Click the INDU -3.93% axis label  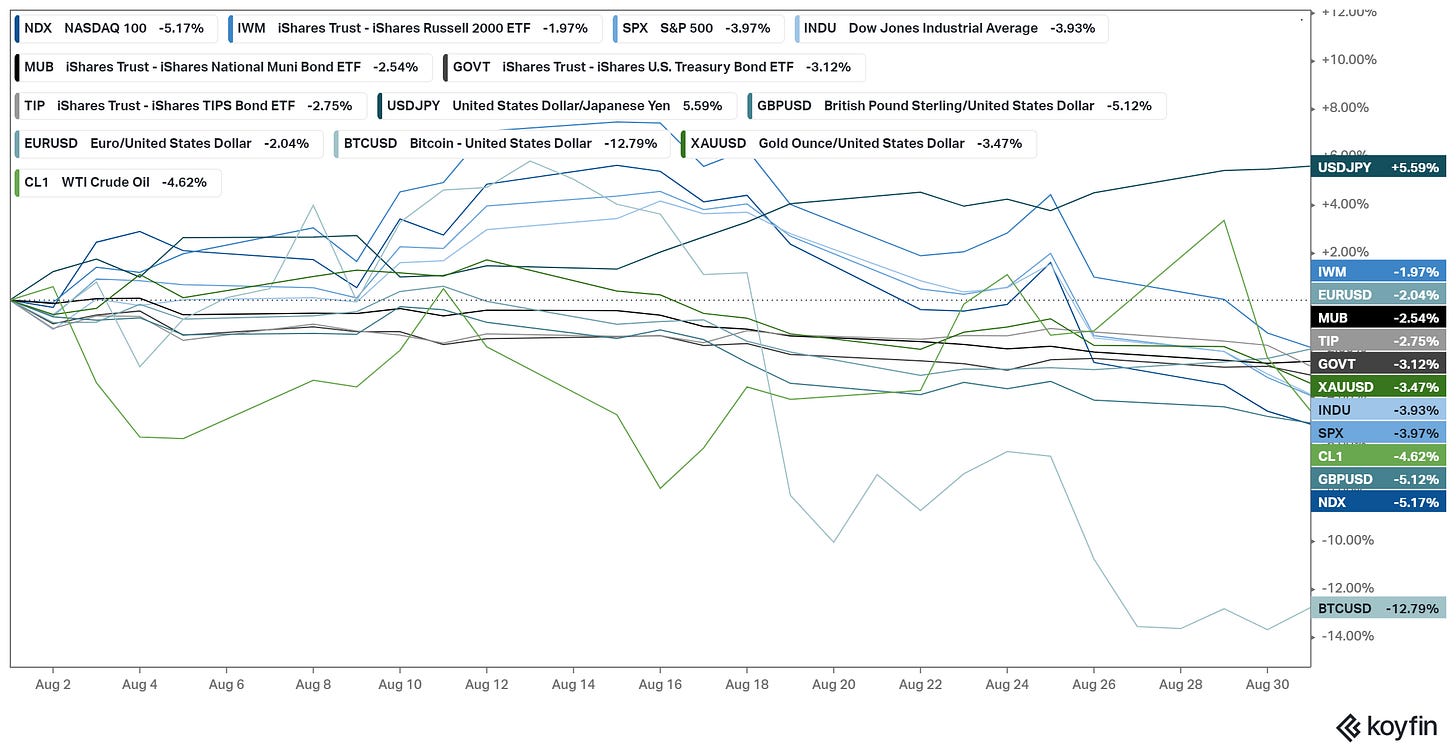pyautogui.click(x=1377, y=410)
